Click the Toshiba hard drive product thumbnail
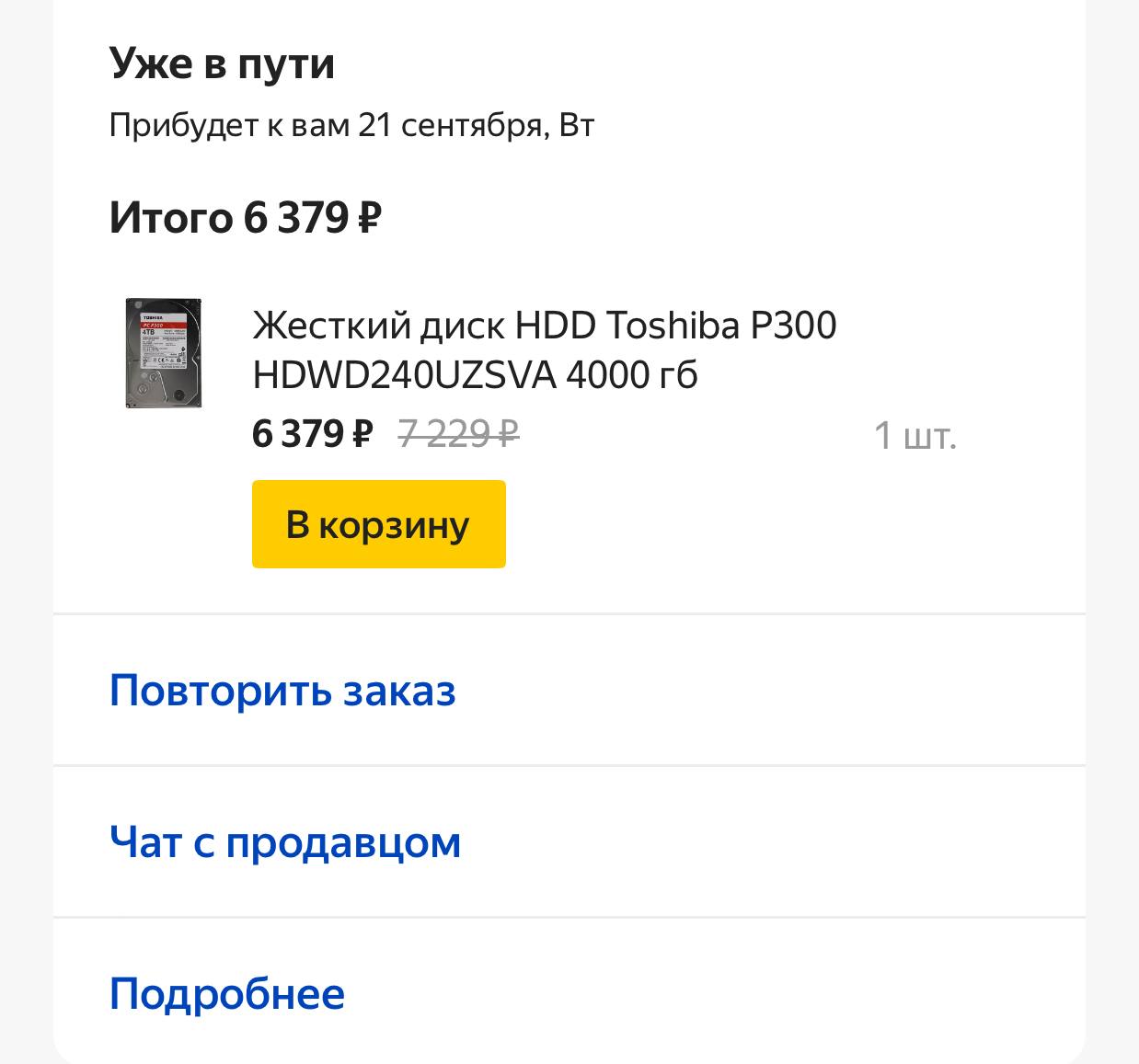The height and width of the screenshot is (1064, 1139). (x=164, y=353)
